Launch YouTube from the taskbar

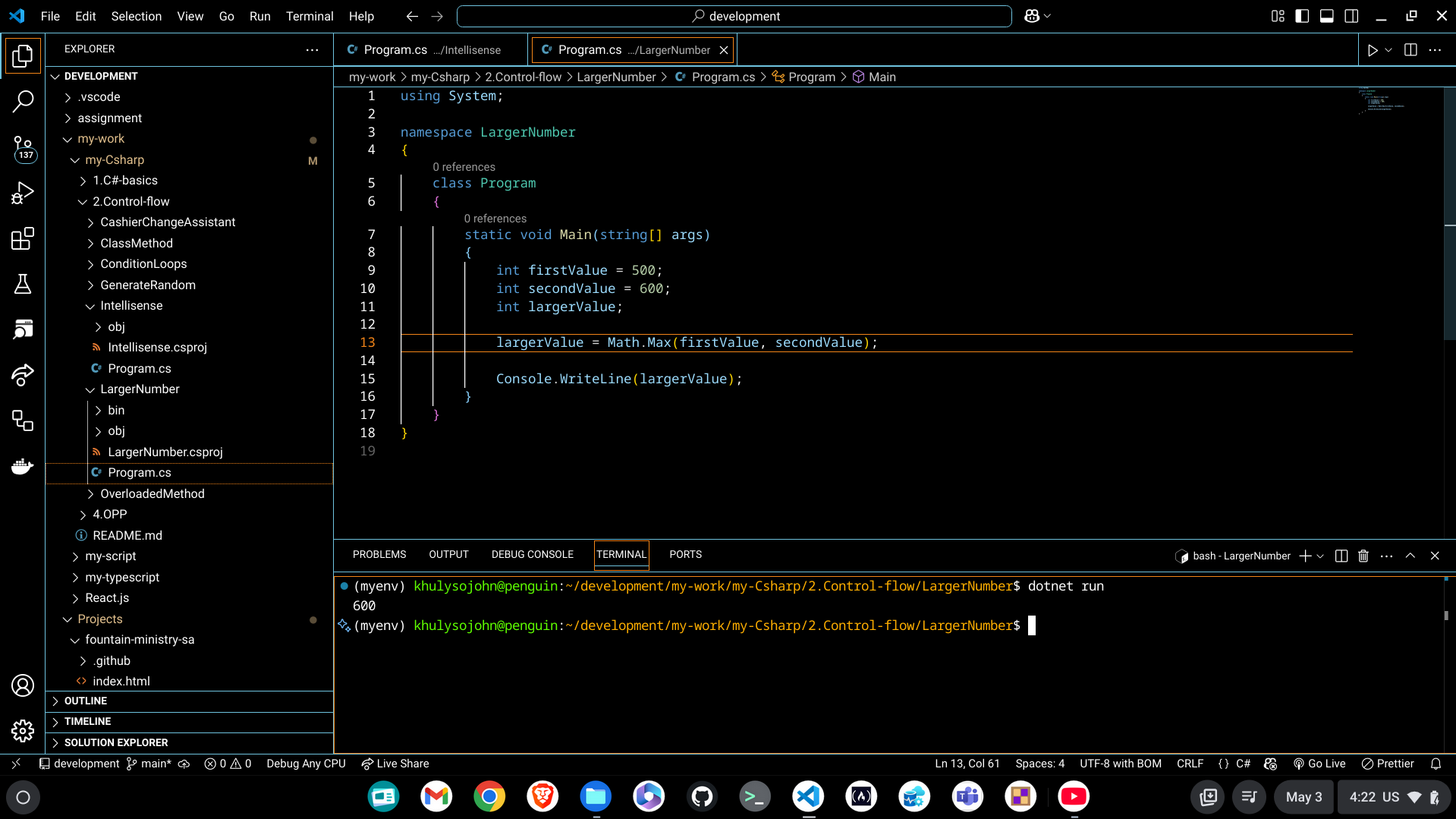[x=1074, y=797]
